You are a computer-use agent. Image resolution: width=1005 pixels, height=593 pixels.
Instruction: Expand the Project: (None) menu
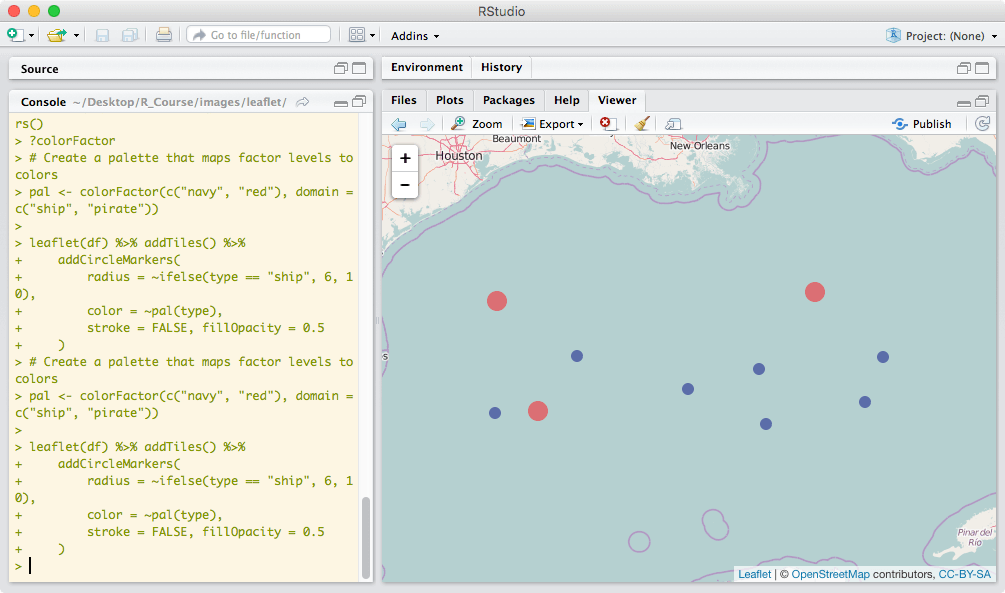[942, 36]
